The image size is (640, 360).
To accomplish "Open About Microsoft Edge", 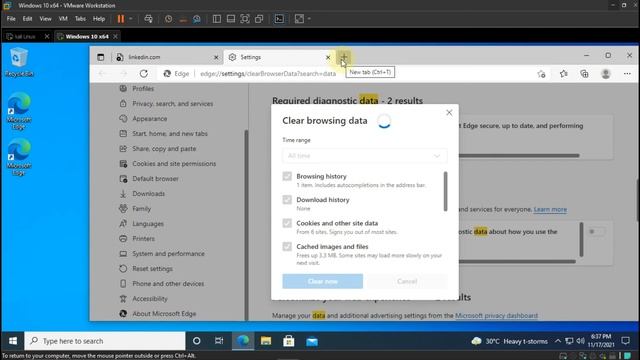I will (164, 313).
